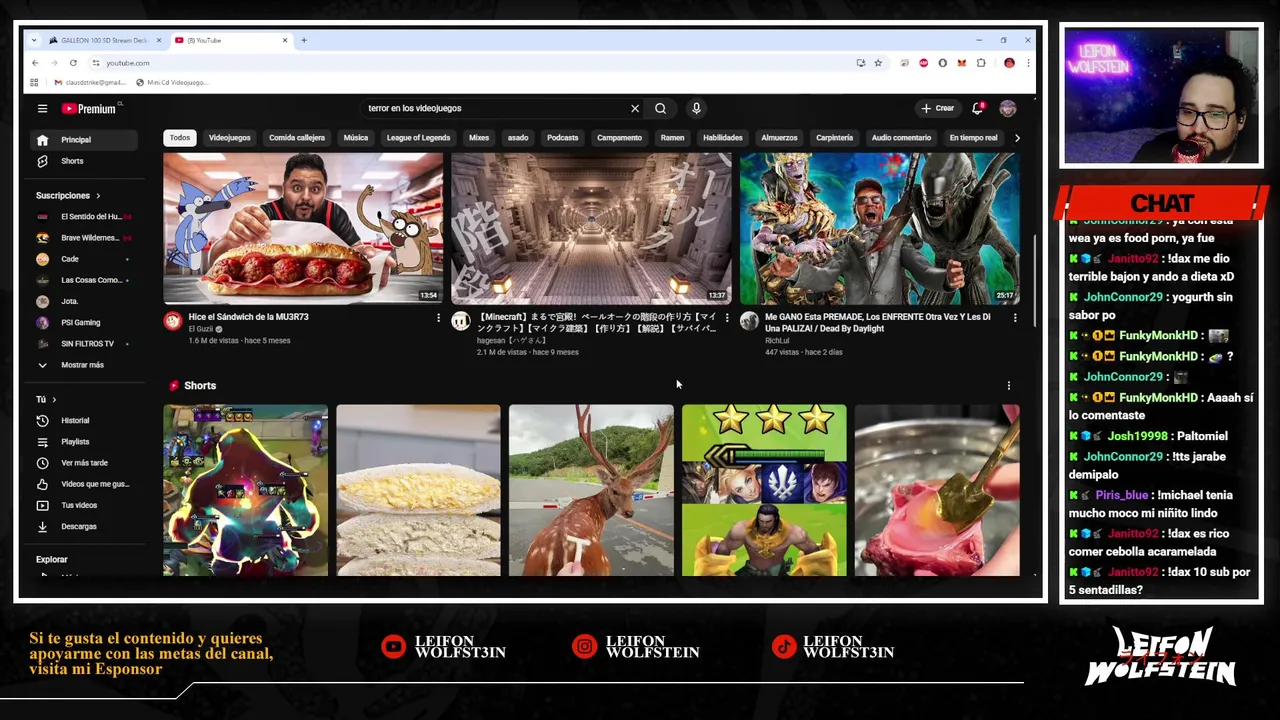Open the YouTube hamburger guide menu

(x=42, y=108)
